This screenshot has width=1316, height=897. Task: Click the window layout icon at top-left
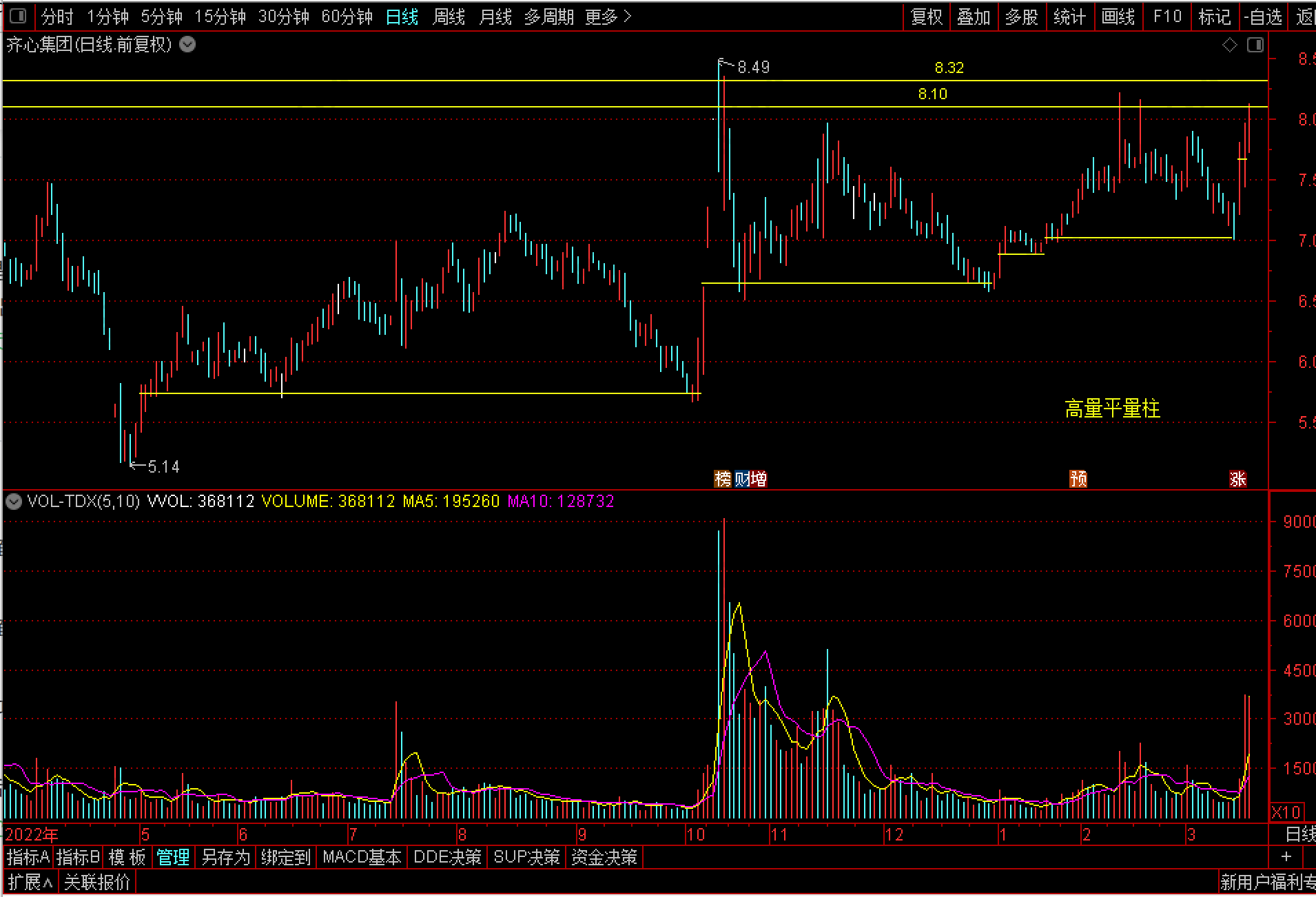19,16
